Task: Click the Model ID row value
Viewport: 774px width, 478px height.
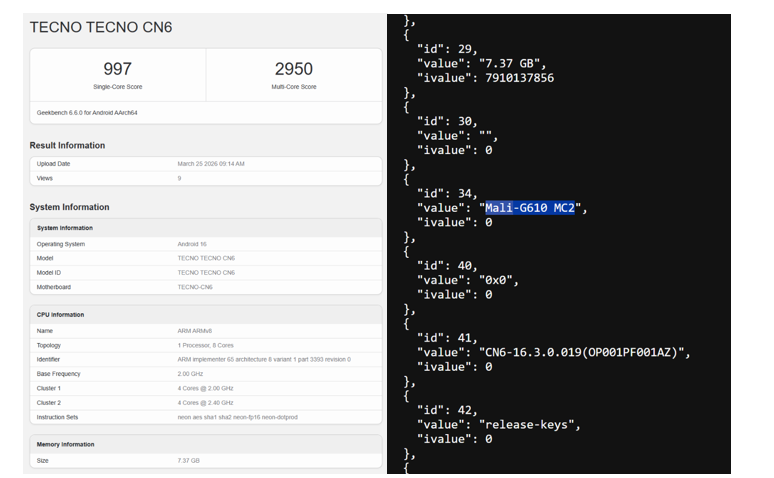Action: tap(206, 273)
